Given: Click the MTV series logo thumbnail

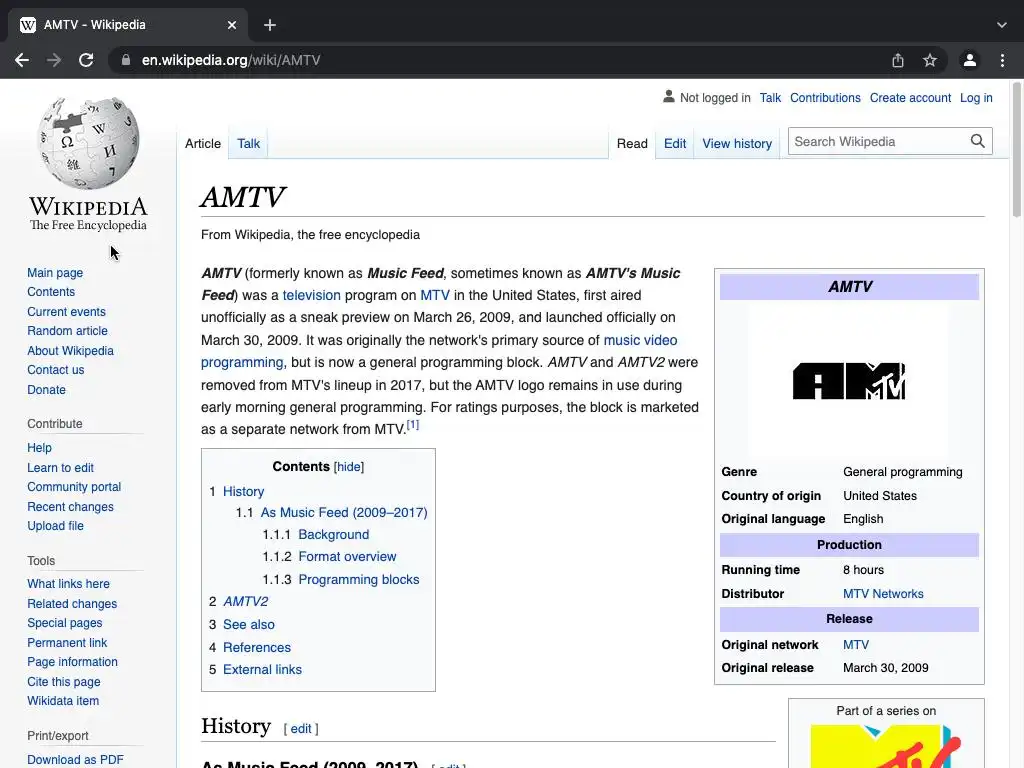Looking at the screenshot, I should click(x=886, y=746).
